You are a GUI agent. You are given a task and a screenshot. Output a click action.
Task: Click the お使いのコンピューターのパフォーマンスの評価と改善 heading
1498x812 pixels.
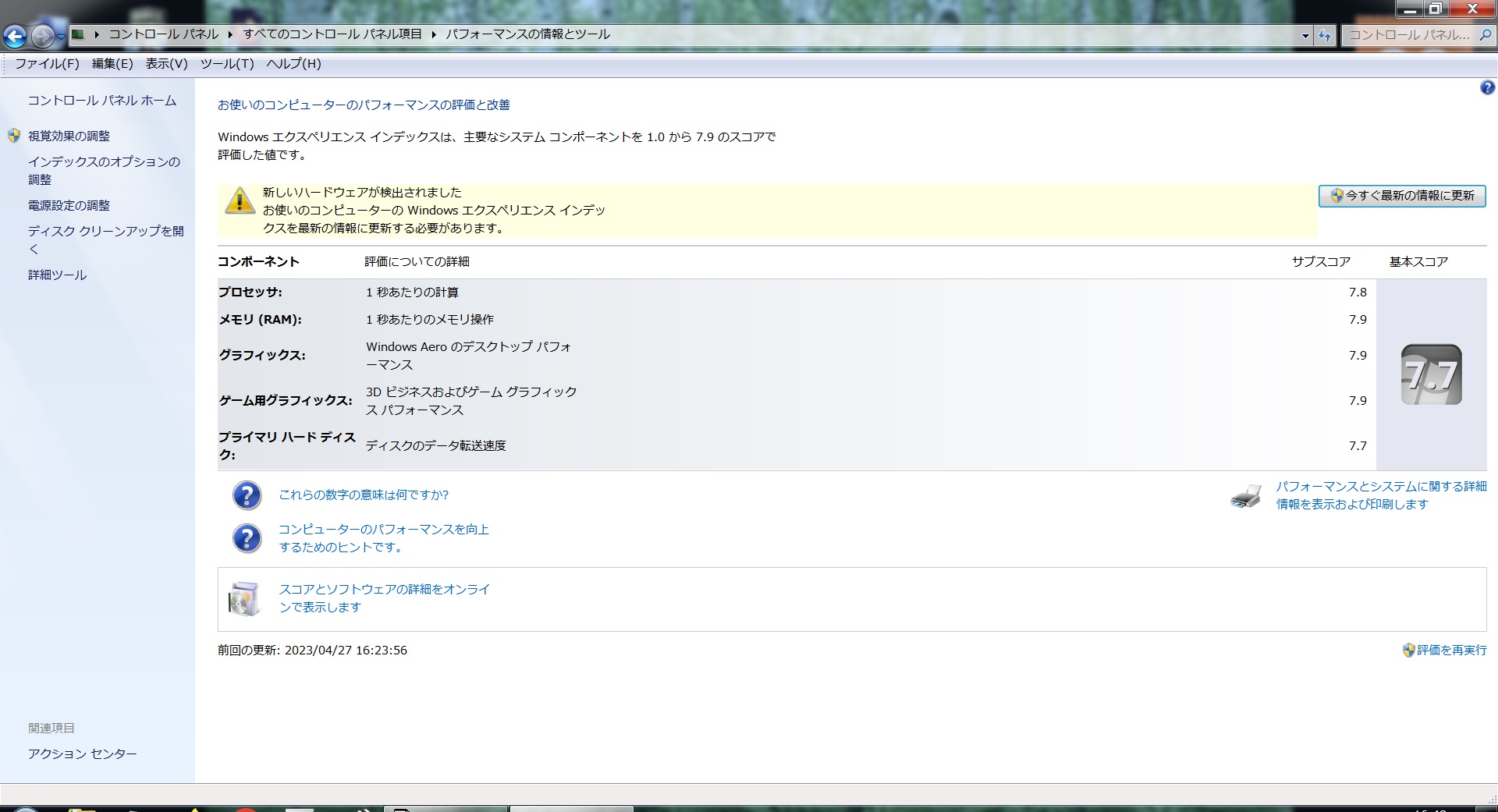tap(364, 105)
